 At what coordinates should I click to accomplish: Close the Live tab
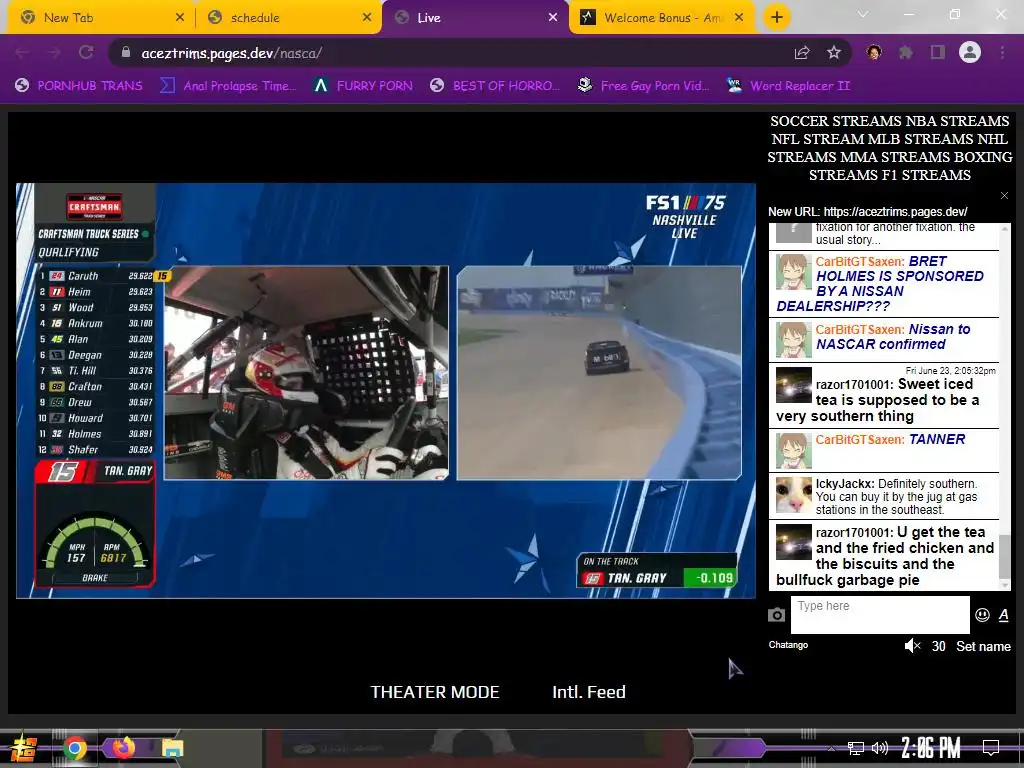(553, 18)
